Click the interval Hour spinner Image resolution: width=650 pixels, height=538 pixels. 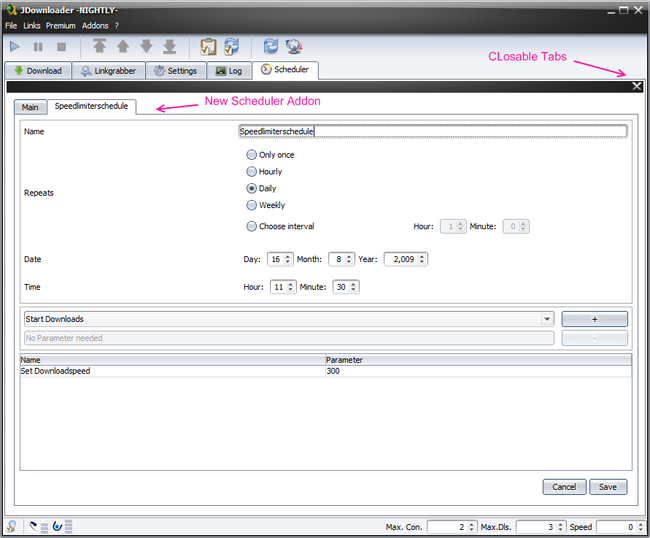(x=453, y=226)
